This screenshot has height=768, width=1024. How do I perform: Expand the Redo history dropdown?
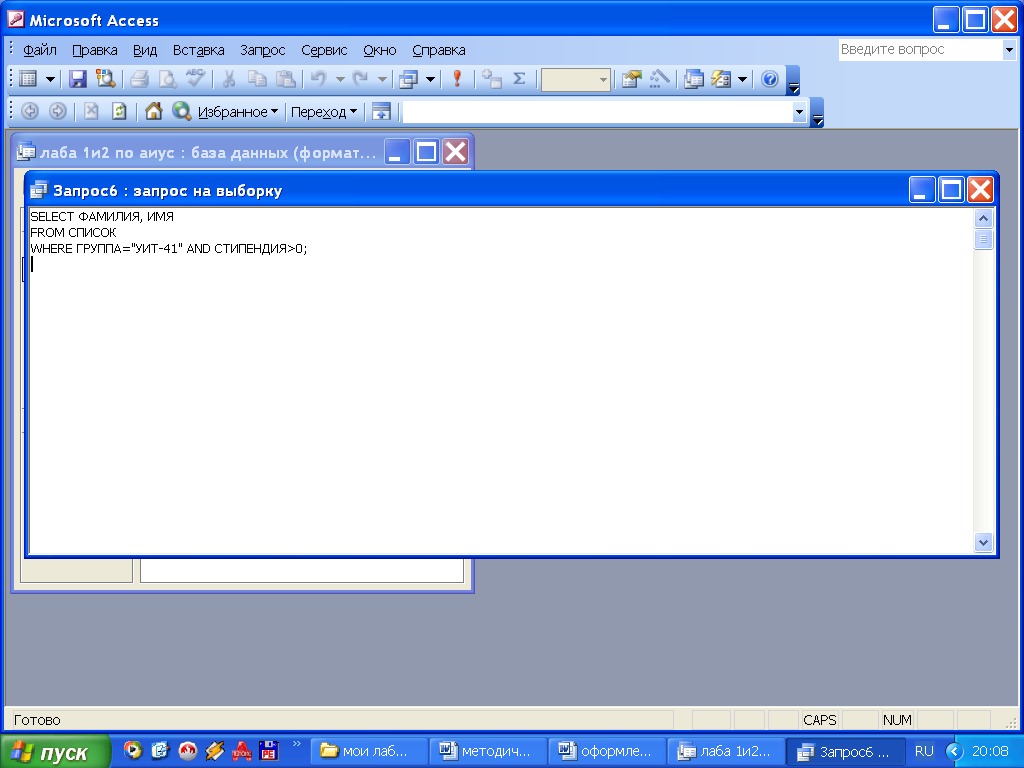tap(382, 80)
